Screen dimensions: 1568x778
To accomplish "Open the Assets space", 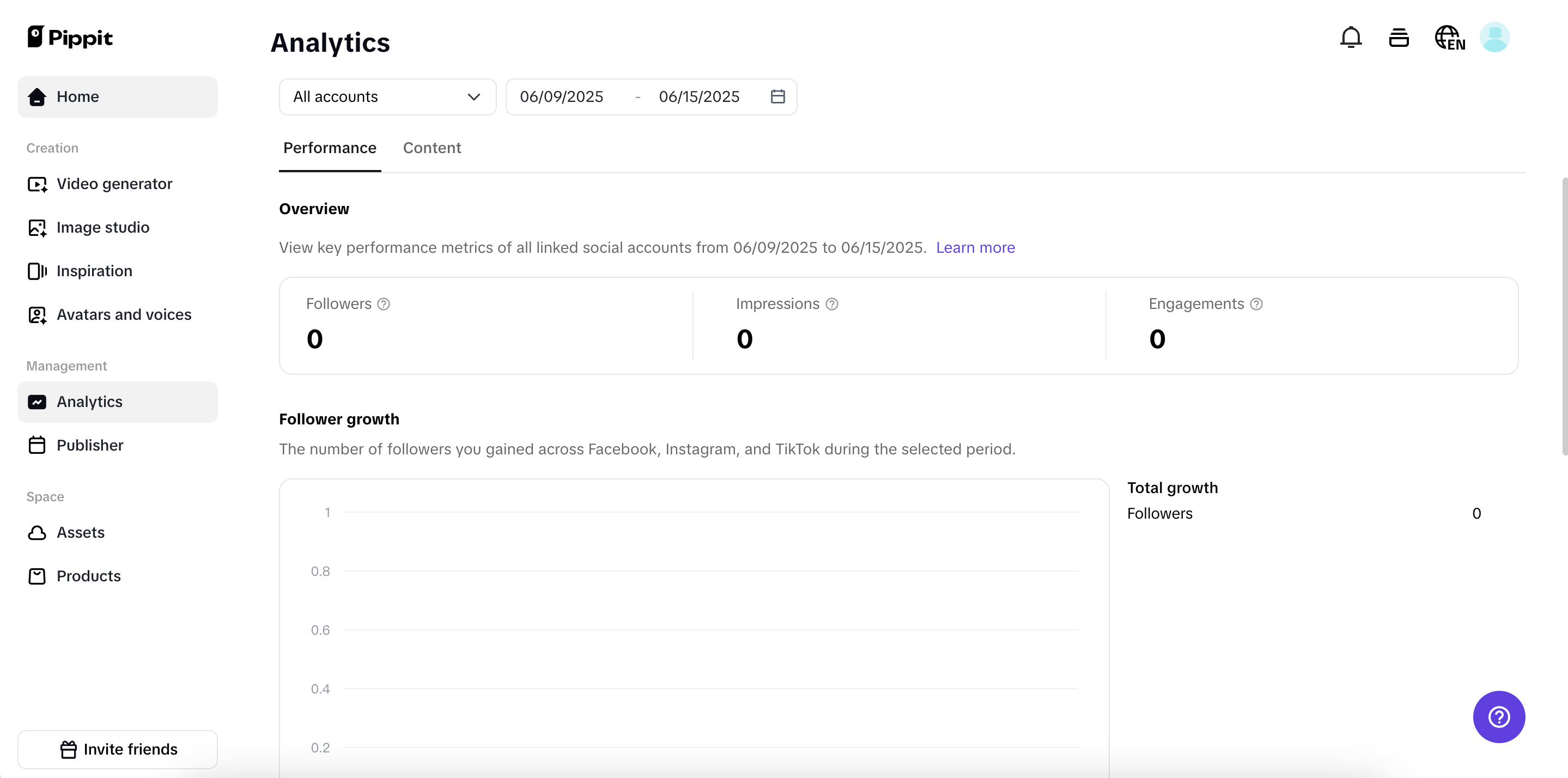I will click(81, 533).
